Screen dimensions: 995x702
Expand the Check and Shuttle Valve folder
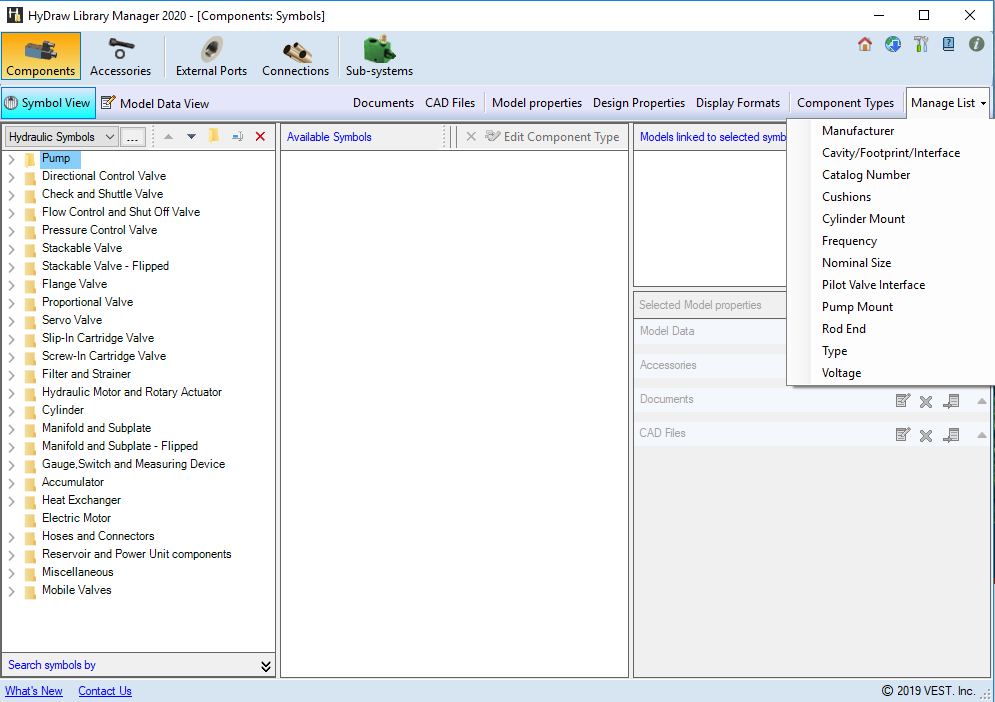[x=11, y=195]
